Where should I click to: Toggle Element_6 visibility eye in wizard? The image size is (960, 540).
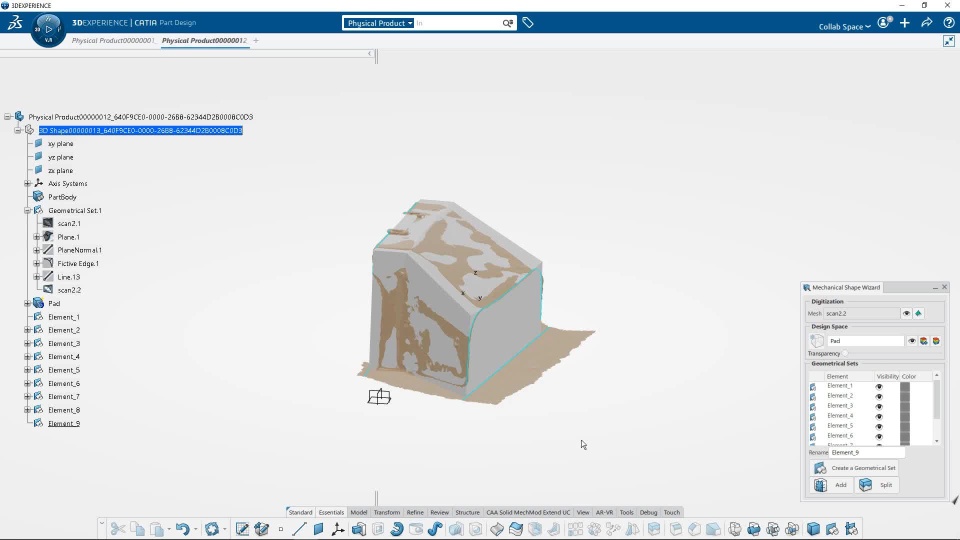pos(879,436)
